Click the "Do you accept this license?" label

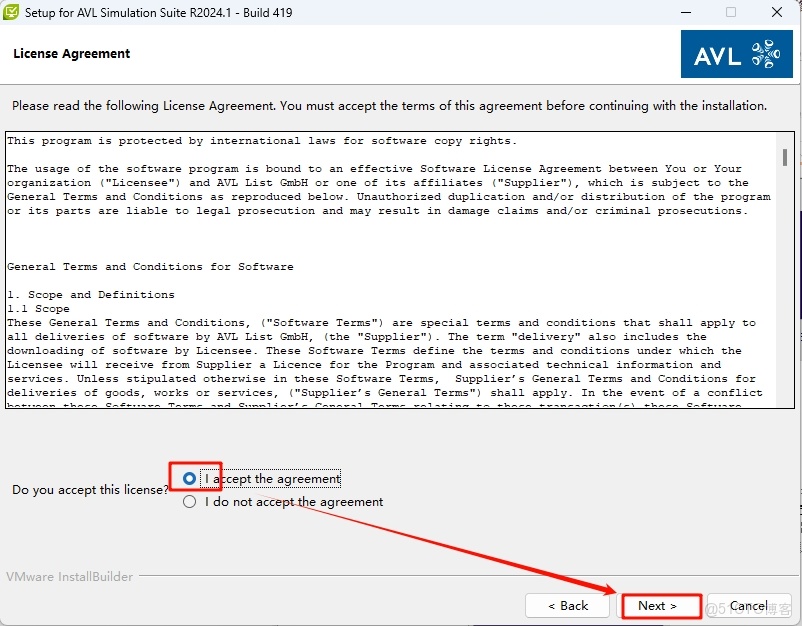(90, 490)
